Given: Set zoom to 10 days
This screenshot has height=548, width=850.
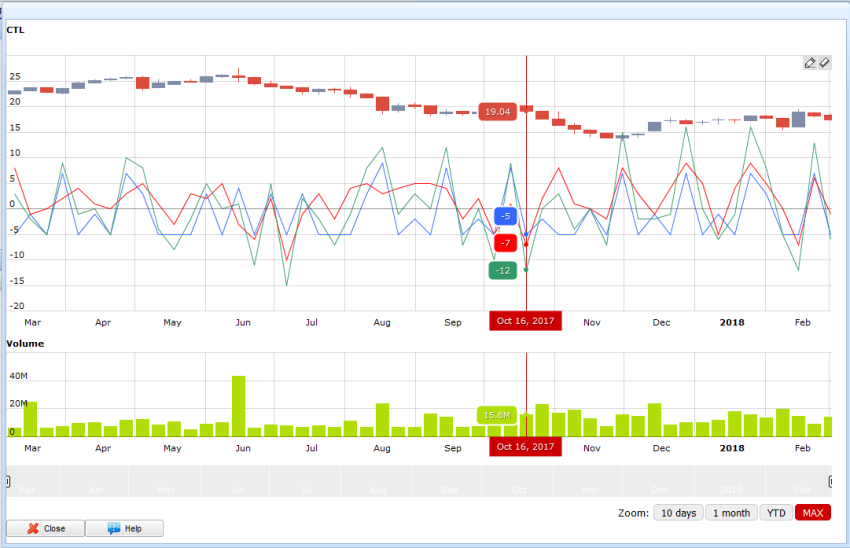Looking at the screenshot, I should (x=677, y=513).
